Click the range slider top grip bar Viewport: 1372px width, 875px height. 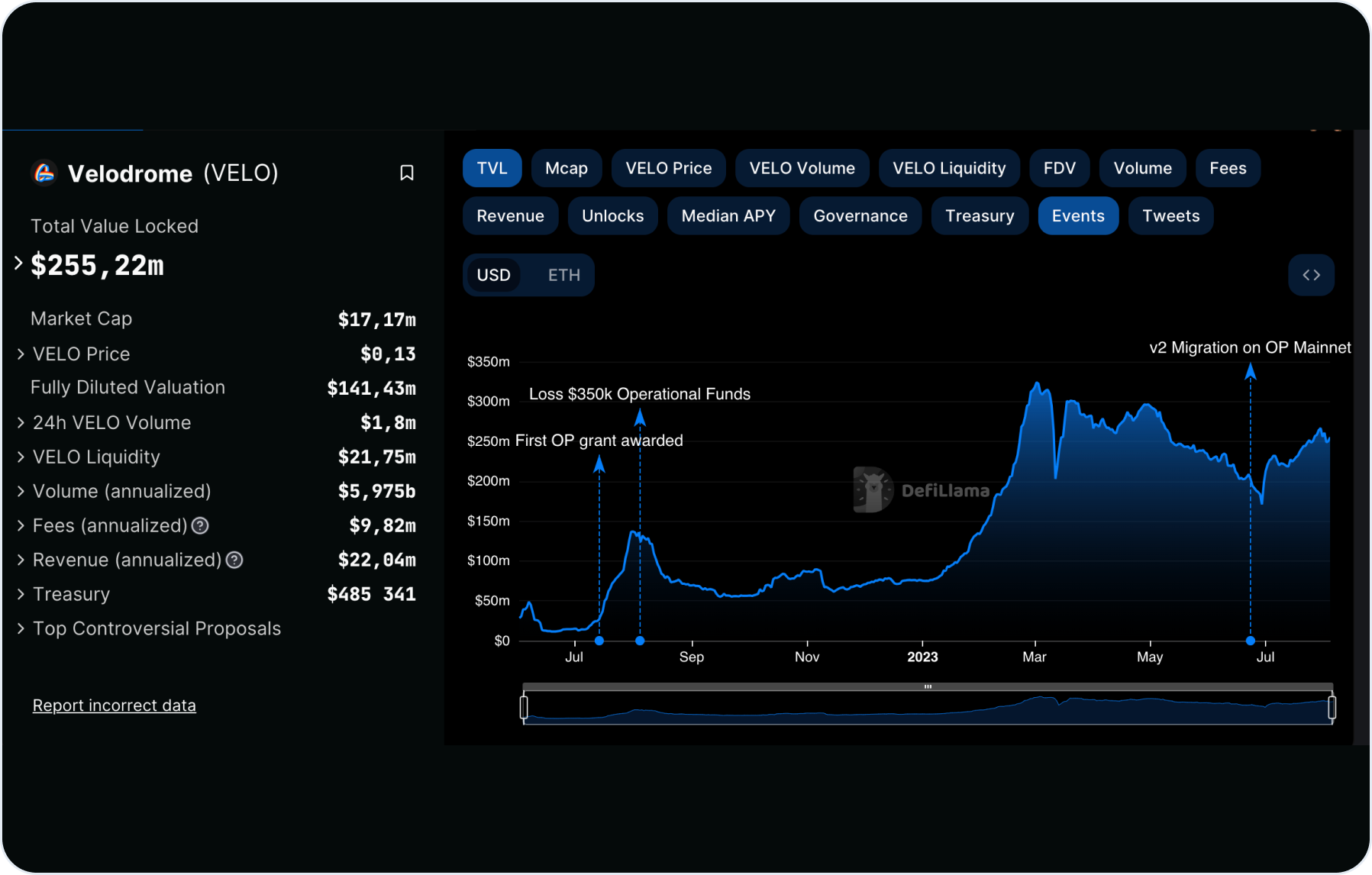tap(928, 686)
